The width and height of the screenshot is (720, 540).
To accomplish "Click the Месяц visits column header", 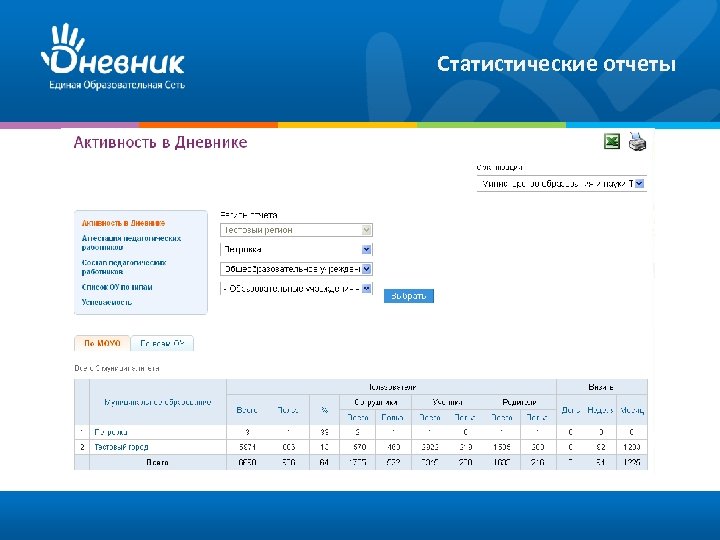I will 632,410.
